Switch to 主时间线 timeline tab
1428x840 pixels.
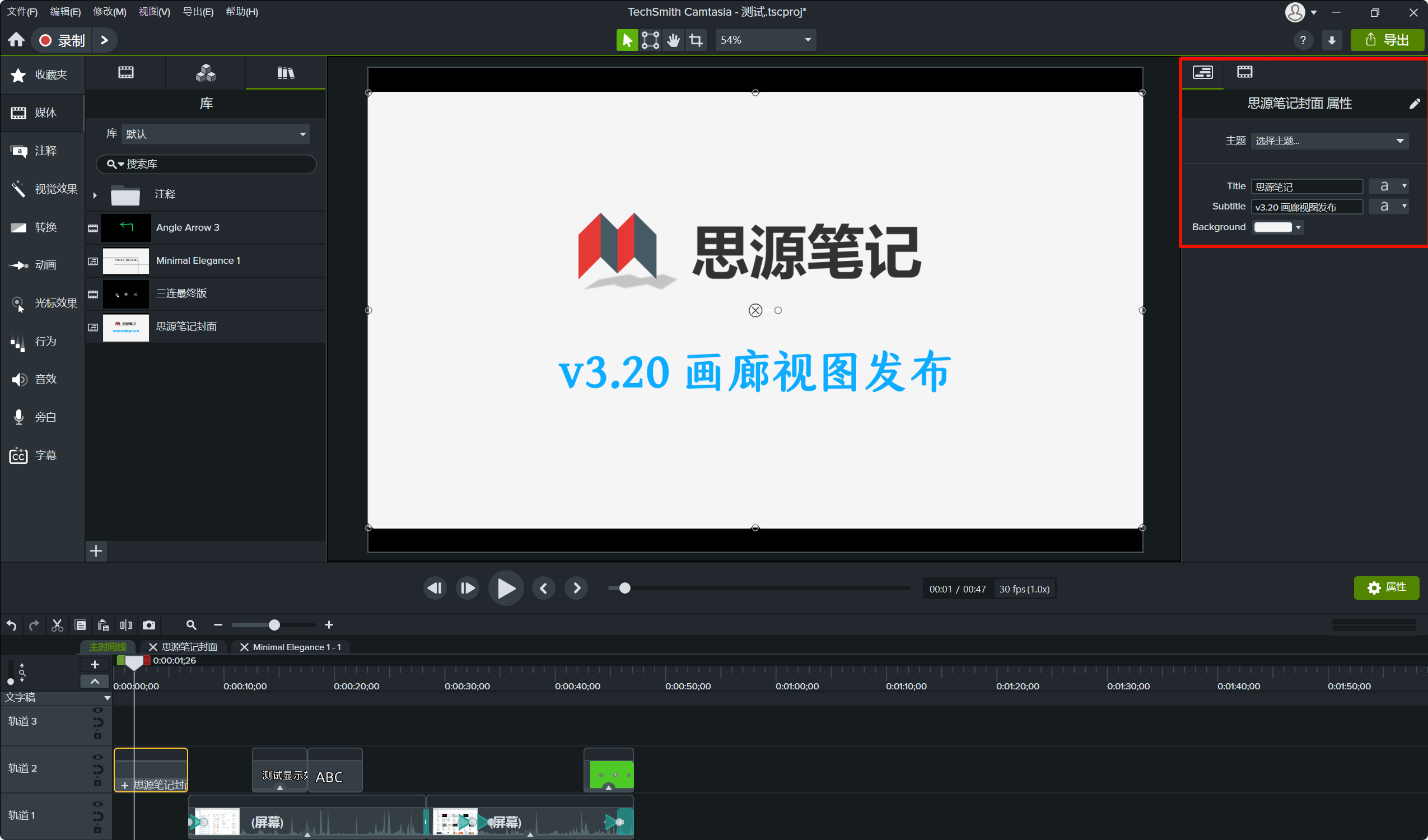click(x=108, y=647)
